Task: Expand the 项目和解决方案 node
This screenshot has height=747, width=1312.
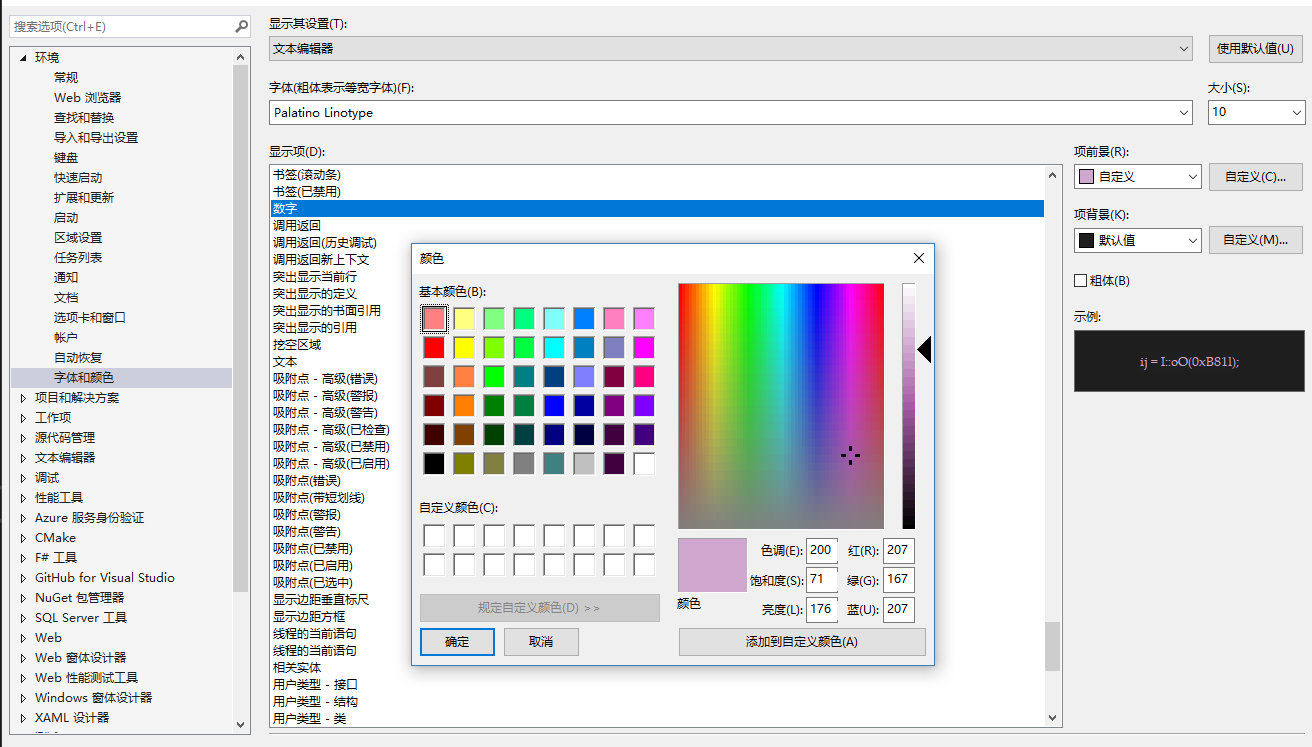Action: [24, 397]
